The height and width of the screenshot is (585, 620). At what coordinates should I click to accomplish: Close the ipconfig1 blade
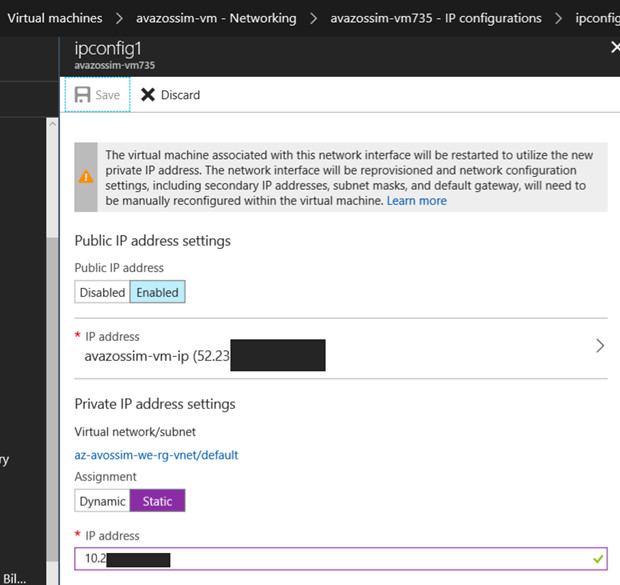[614, 48]
